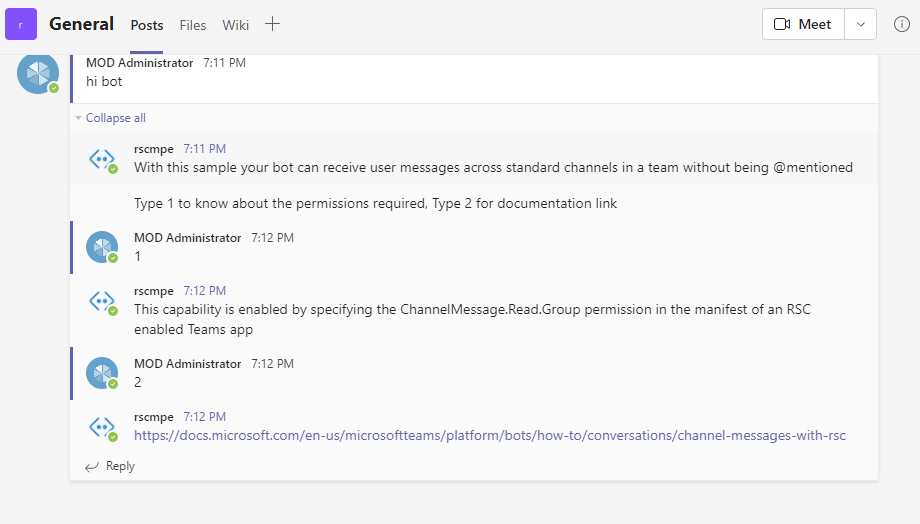This screenshot has width=920, height=524.
Task: Click the '2' message text
Action: [x=137, y=383]
